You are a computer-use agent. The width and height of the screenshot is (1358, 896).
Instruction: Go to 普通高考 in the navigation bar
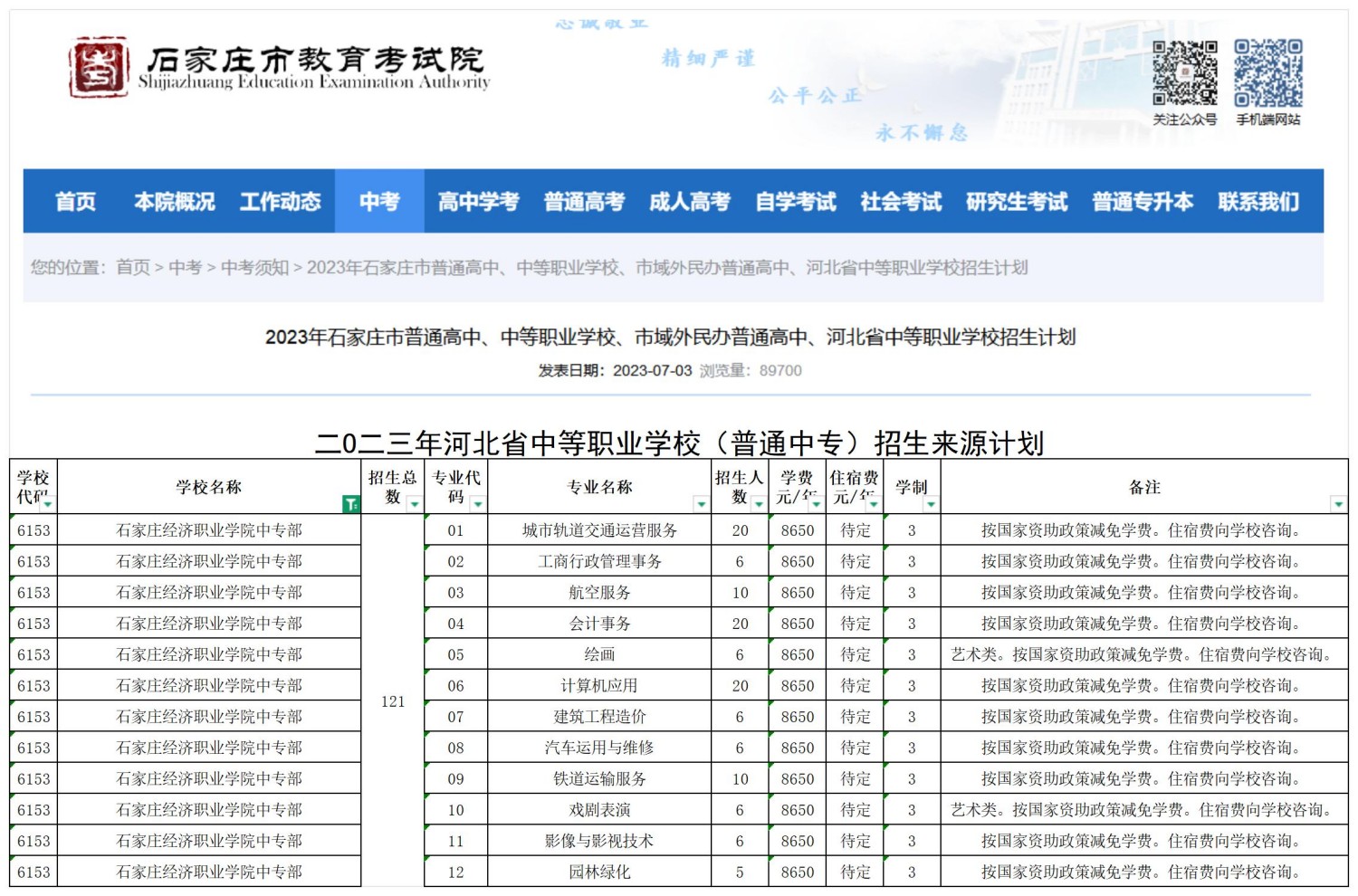coord(584,201)
